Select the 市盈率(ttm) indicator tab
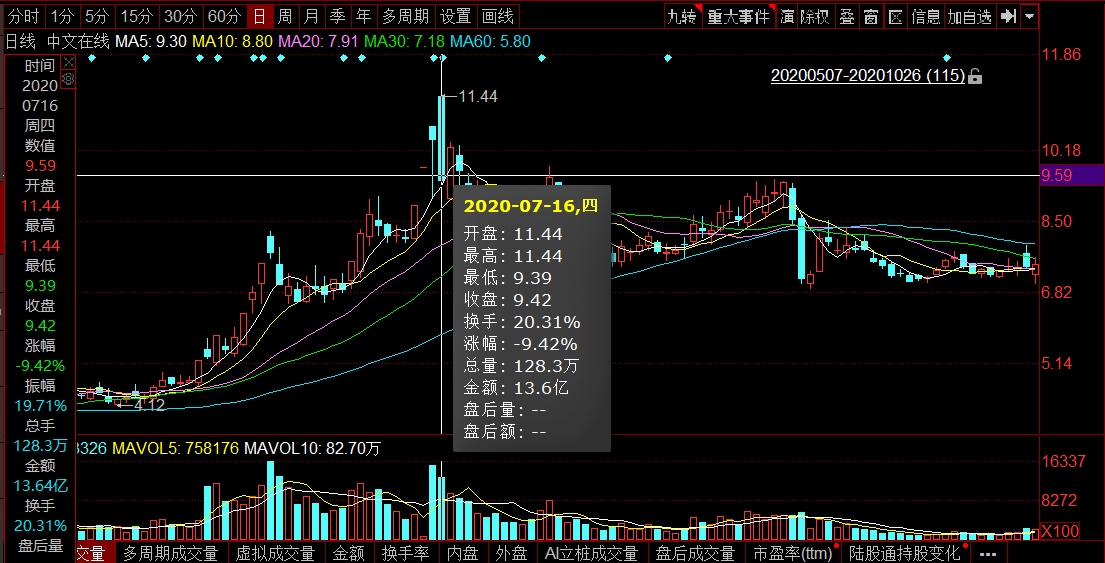The width and height of the screenshot is (1105, 563). (793, 553)
